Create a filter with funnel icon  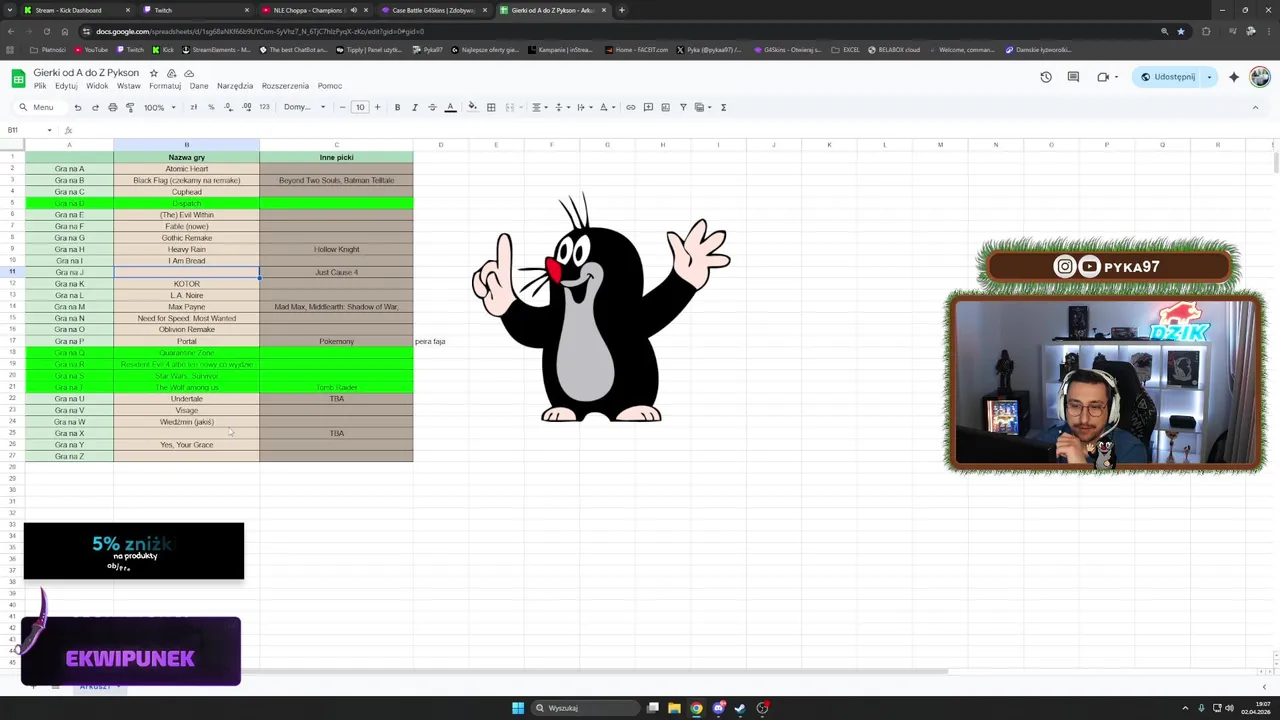(x=683, y=107)
